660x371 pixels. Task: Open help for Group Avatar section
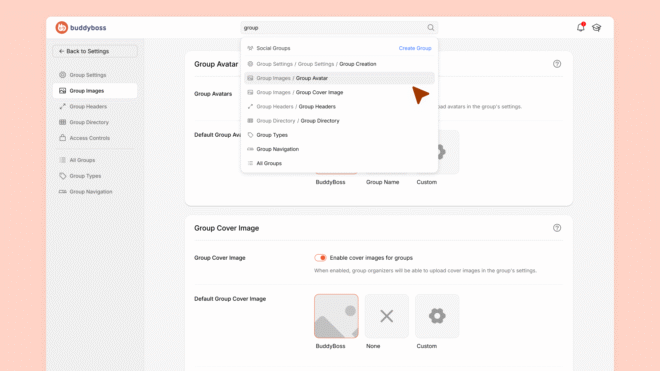tap(557, 64)
